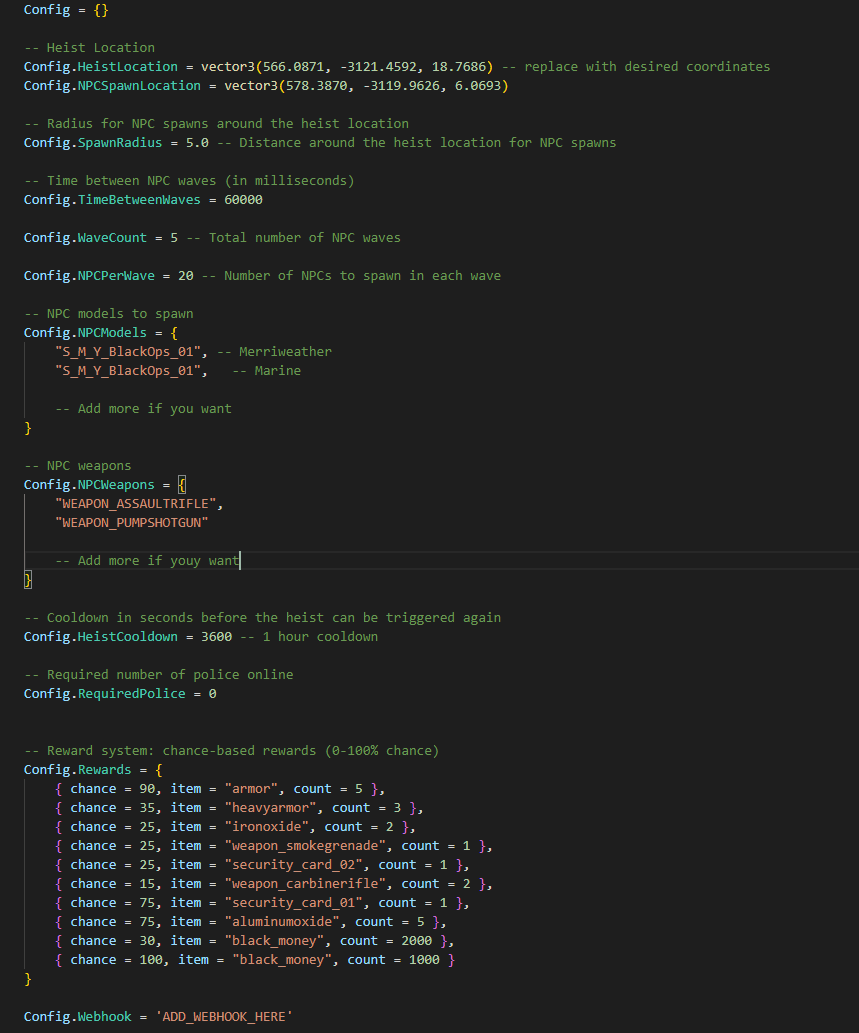The image size is (859, 1033).
Task: Click the TimeBetweenWaves value 60000
Action: pos(243,200)
